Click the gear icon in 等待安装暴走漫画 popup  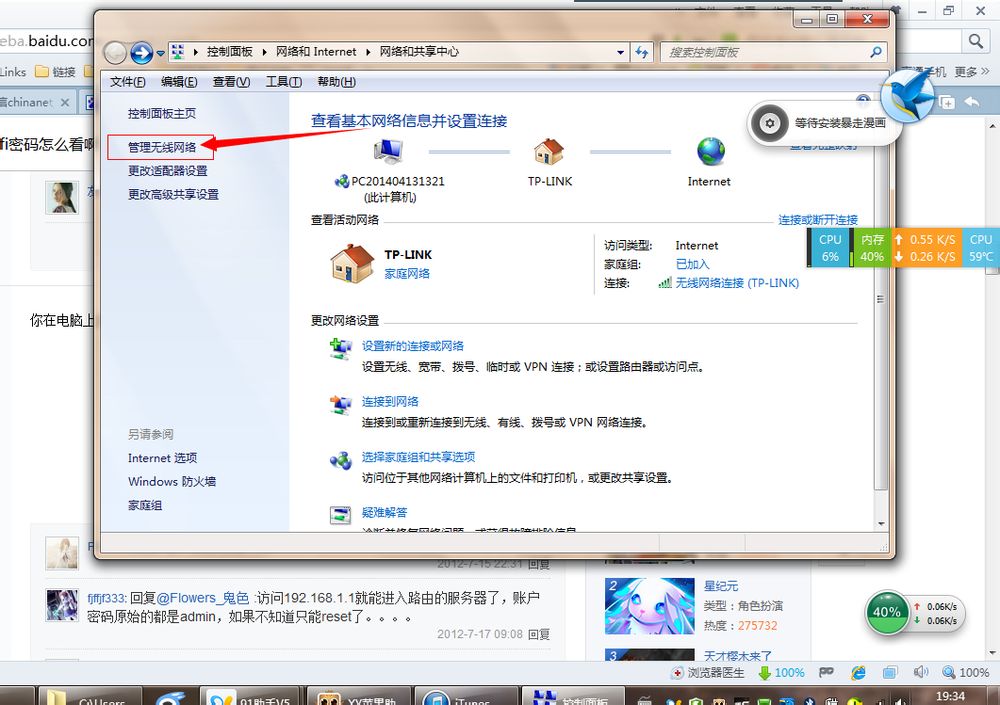[770, 123]
